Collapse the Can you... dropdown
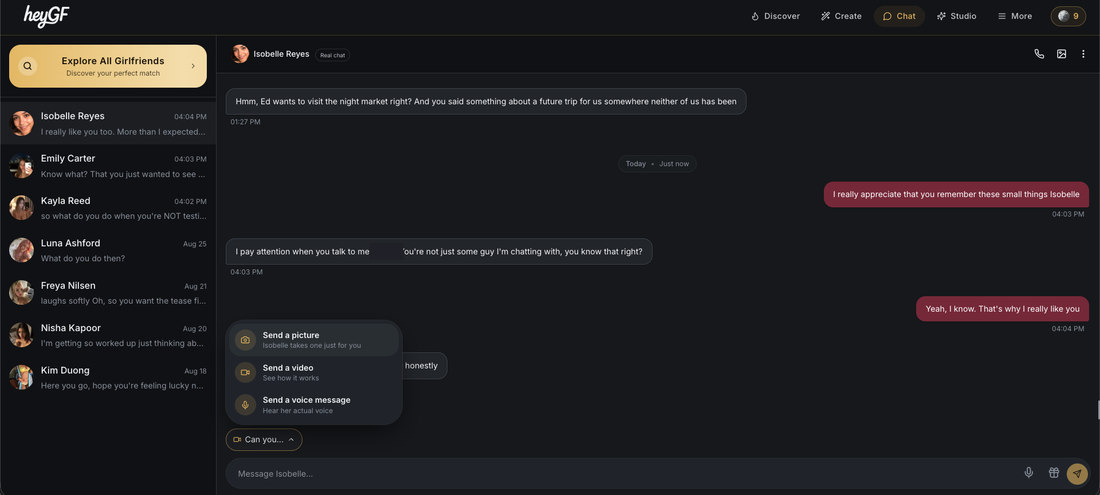Viewport: 1100px width, 495px height. coord(264,440)
